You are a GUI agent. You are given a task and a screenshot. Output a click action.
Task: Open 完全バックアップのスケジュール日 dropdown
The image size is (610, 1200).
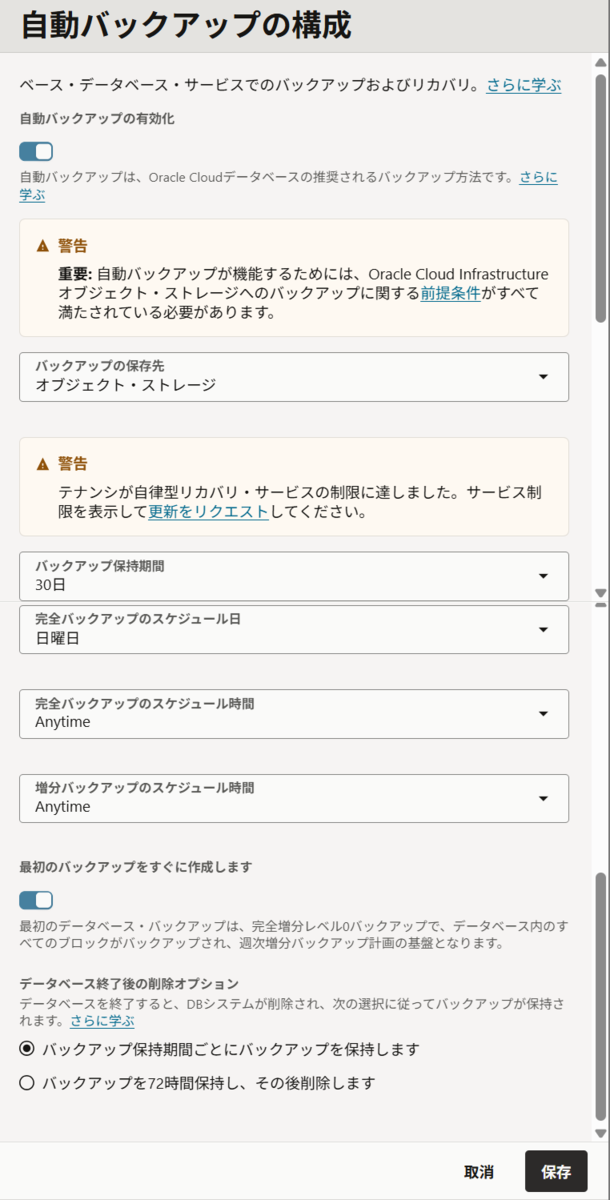tap(294, 630)
